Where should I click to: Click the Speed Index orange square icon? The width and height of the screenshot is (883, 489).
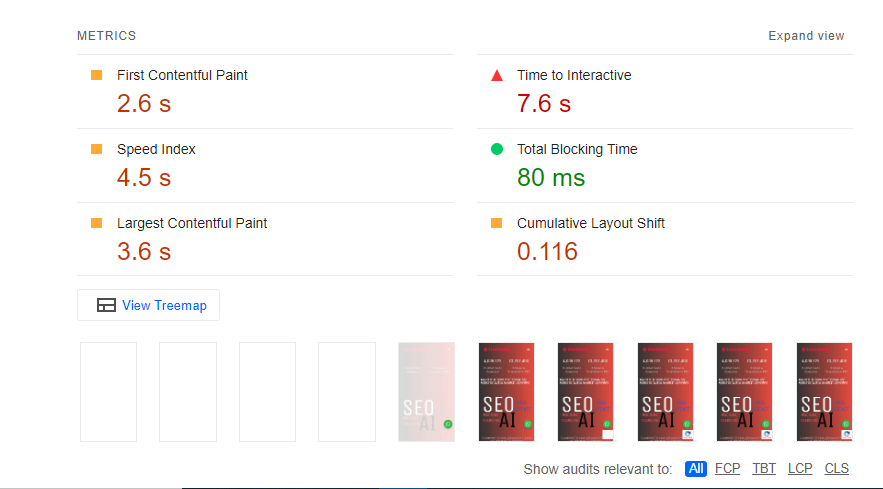(x=96, y=149)
